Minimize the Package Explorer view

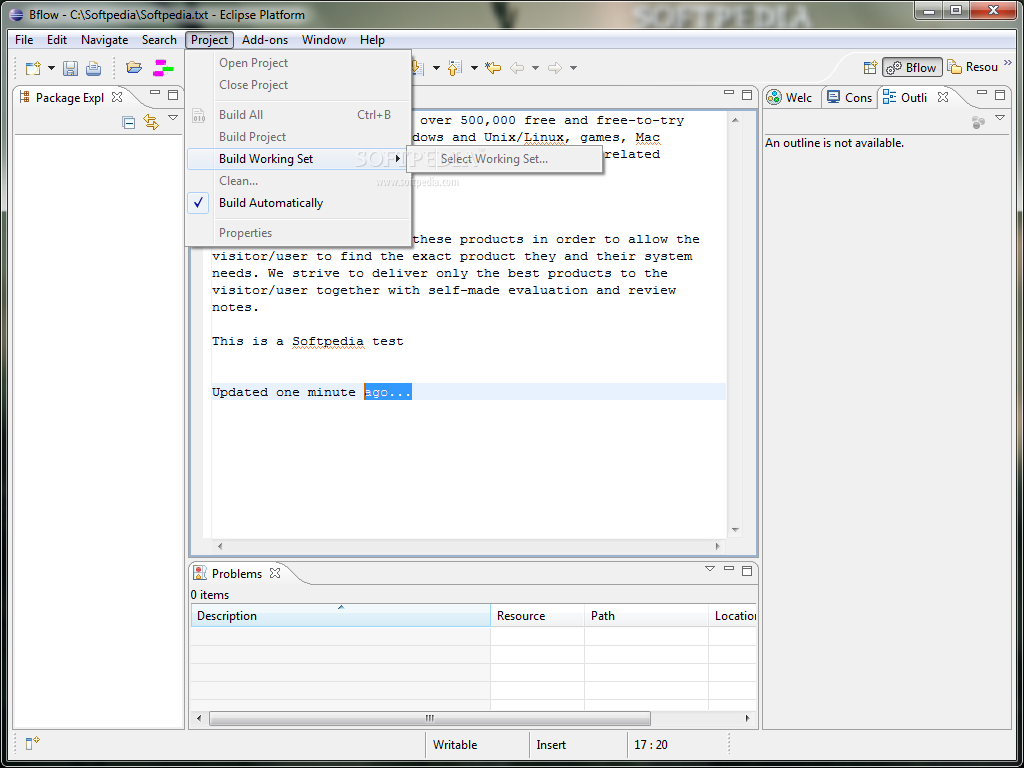coord(155,93)
